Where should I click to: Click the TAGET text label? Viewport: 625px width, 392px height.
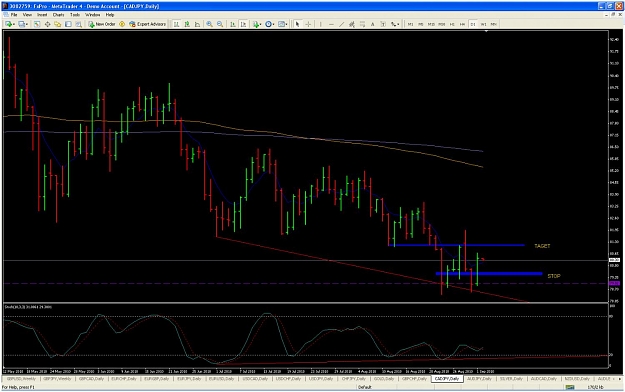coord(542,246)
